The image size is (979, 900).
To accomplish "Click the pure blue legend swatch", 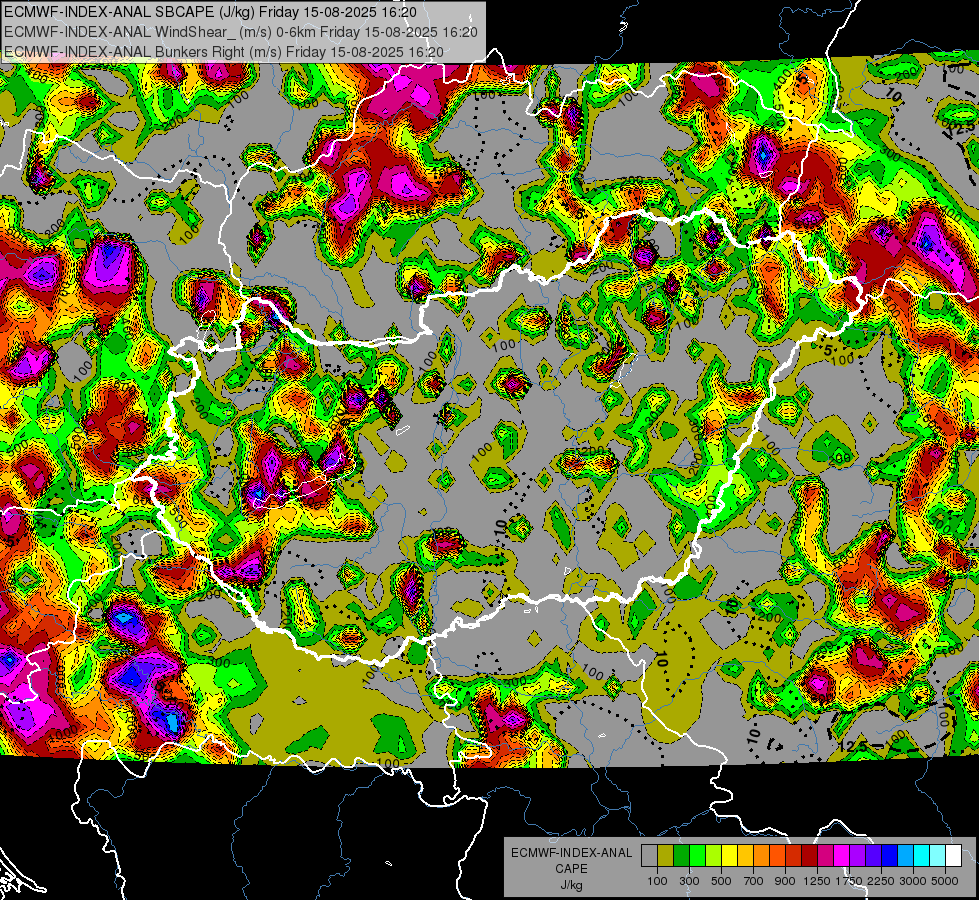I will [890, 856].
